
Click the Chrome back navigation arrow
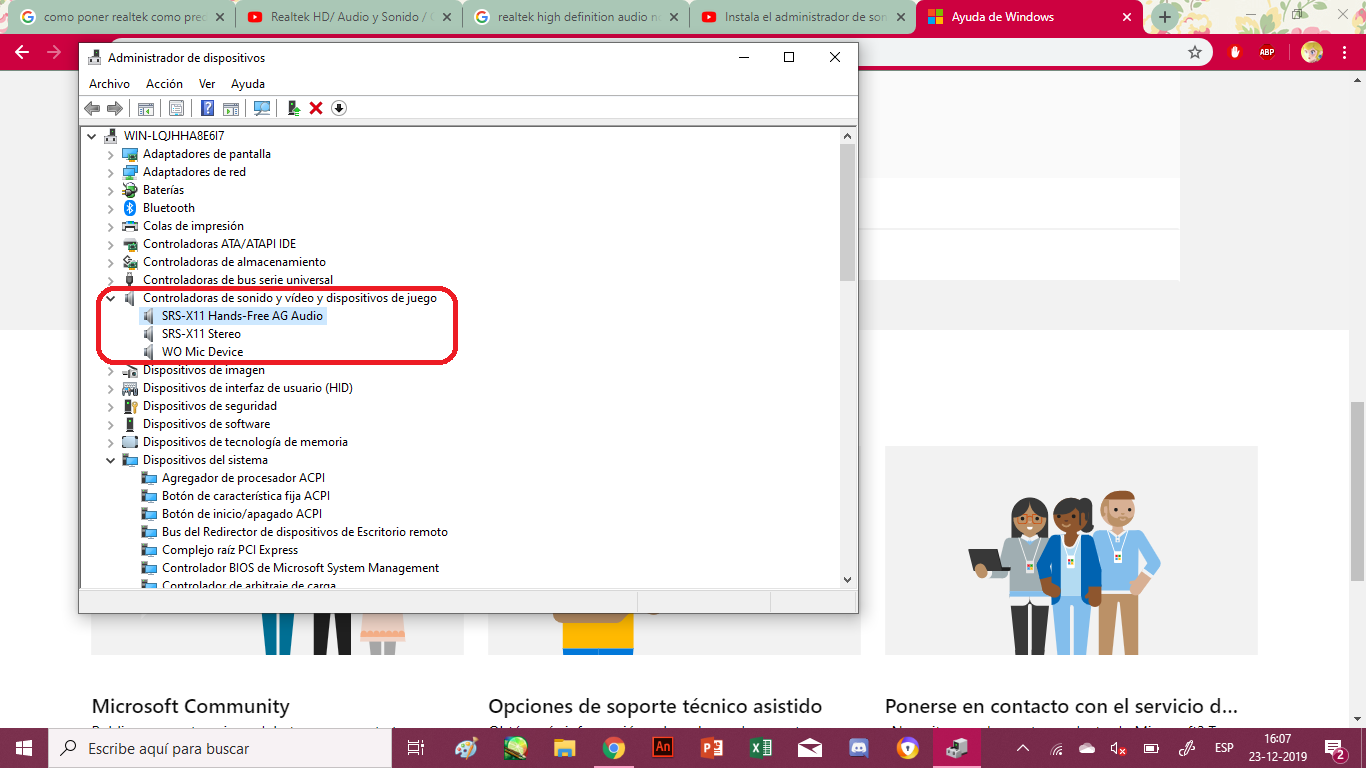(22, 52)
